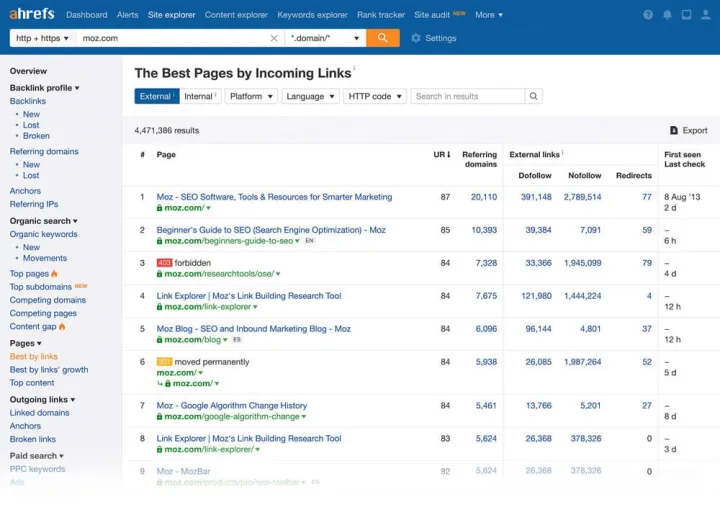Open the Rank tracker tab

click(381, 15)
